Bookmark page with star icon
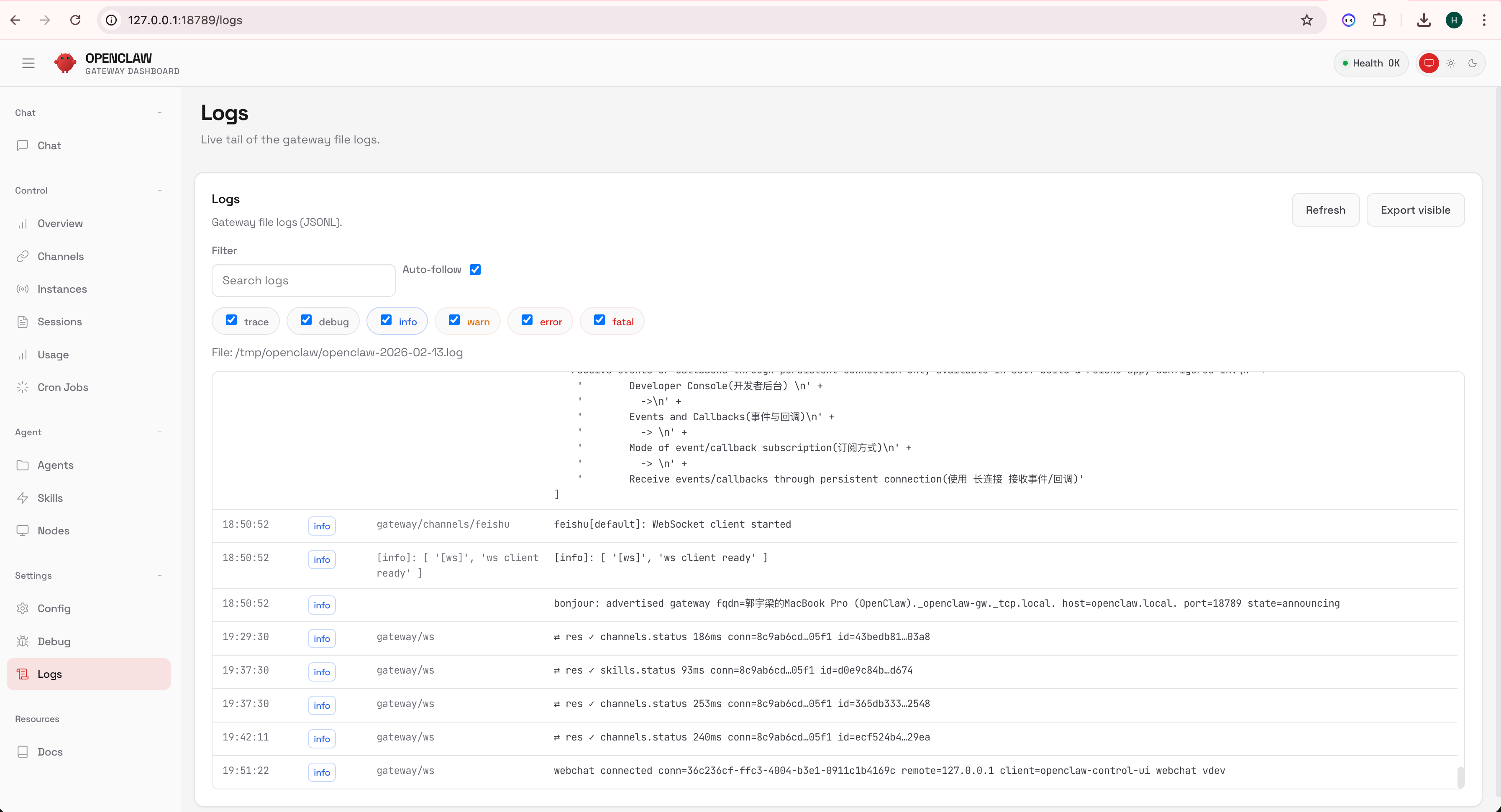This screenshot has width=1501, height=812. point(1307,20)
